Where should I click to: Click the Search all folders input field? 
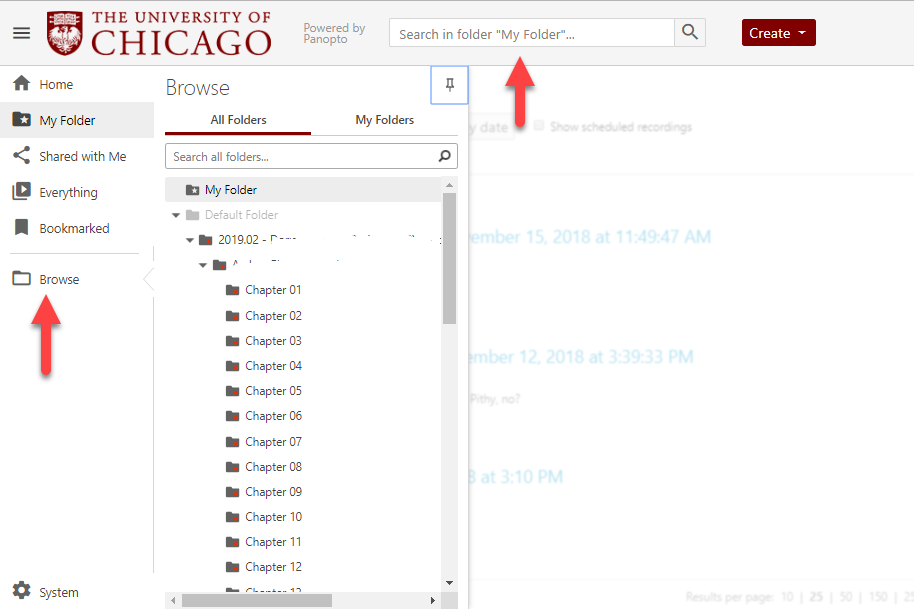click(x=300, y=157)
